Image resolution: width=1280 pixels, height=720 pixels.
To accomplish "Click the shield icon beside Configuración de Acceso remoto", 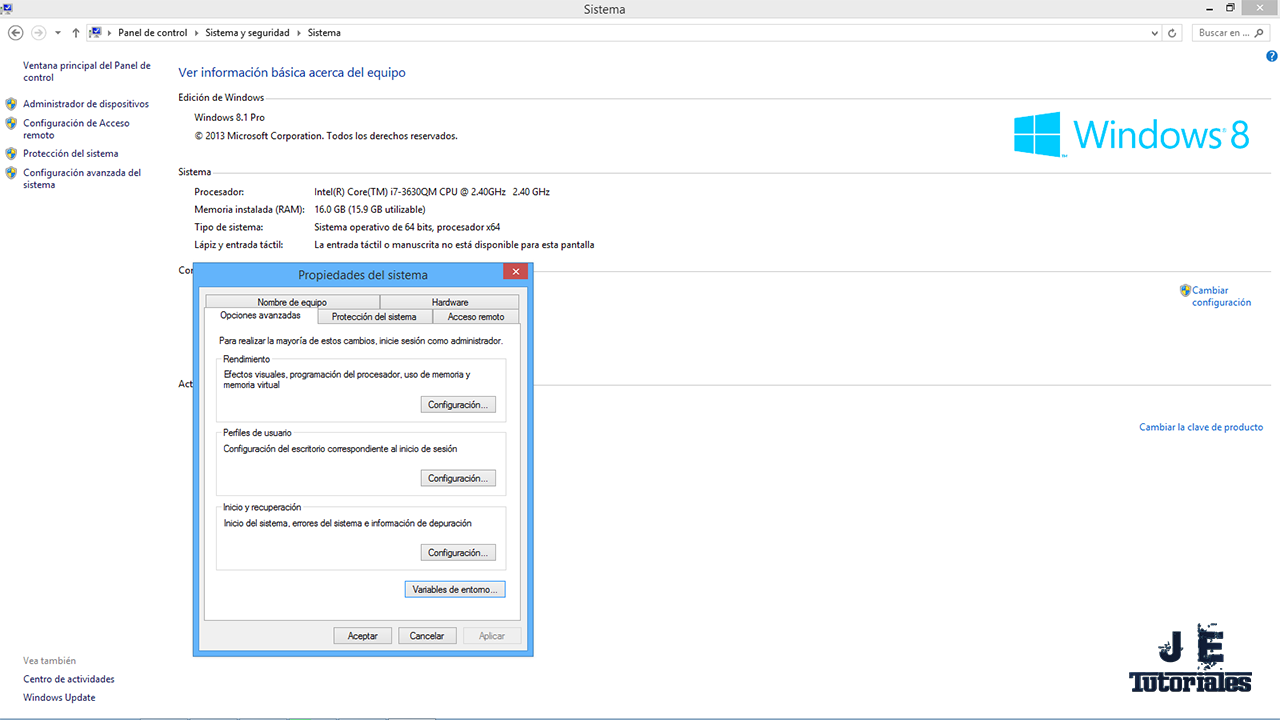I will pos(11,124).
